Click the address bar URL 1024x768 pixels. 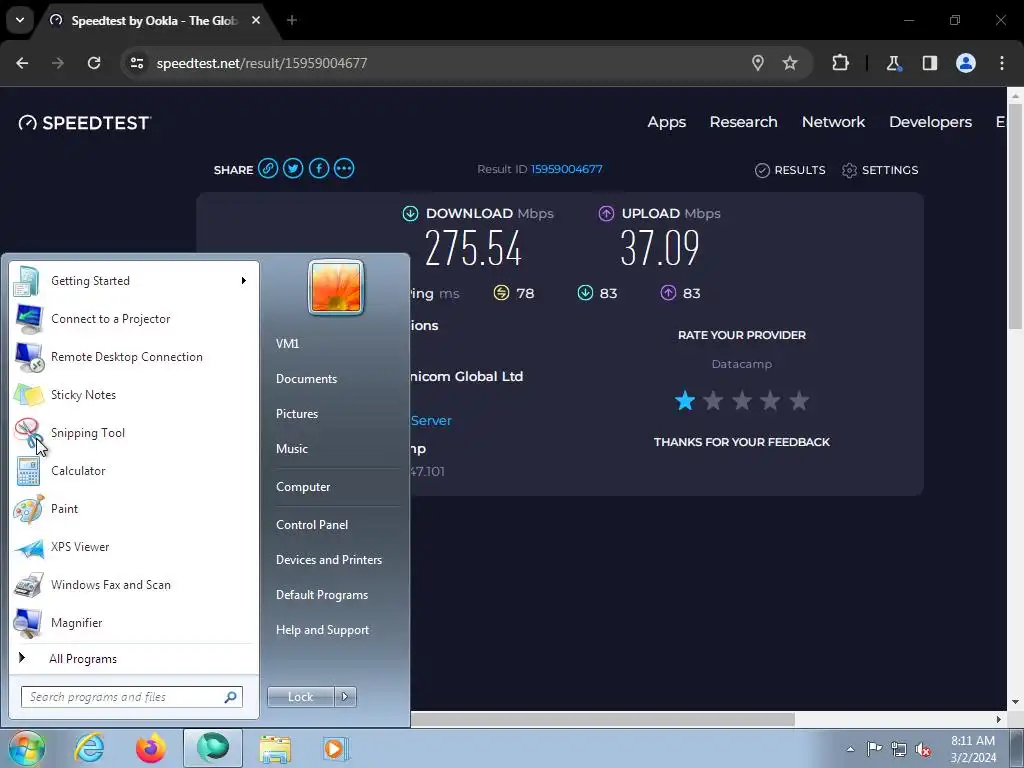(x=262, y=63)
